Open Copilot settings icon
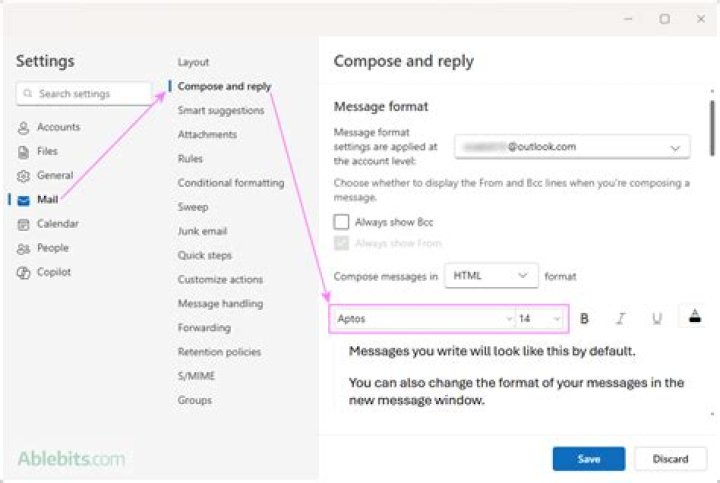 (23, 273)
